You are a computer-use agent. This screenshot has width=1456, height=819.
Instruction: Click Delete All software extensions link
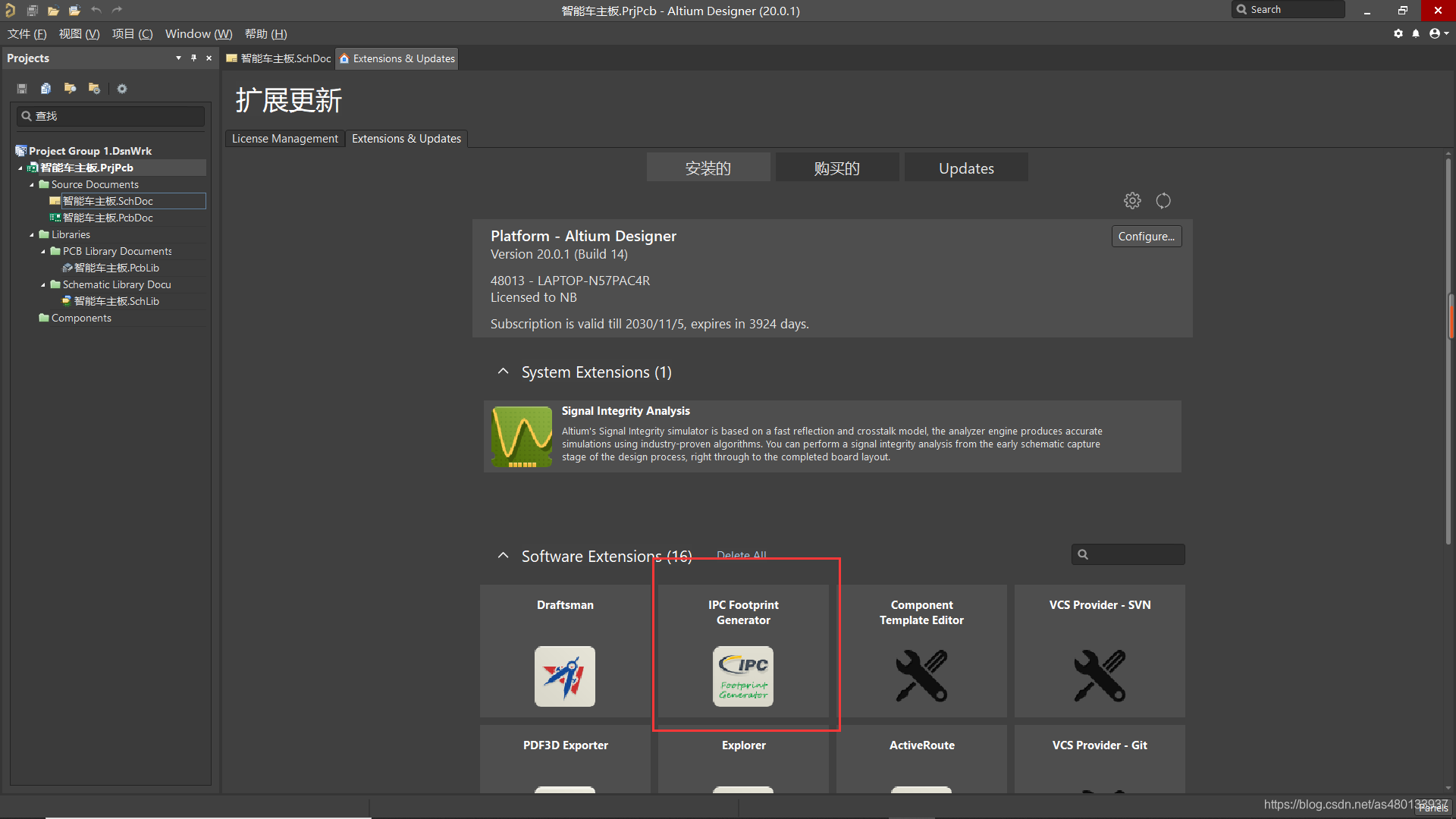(740, 554)
